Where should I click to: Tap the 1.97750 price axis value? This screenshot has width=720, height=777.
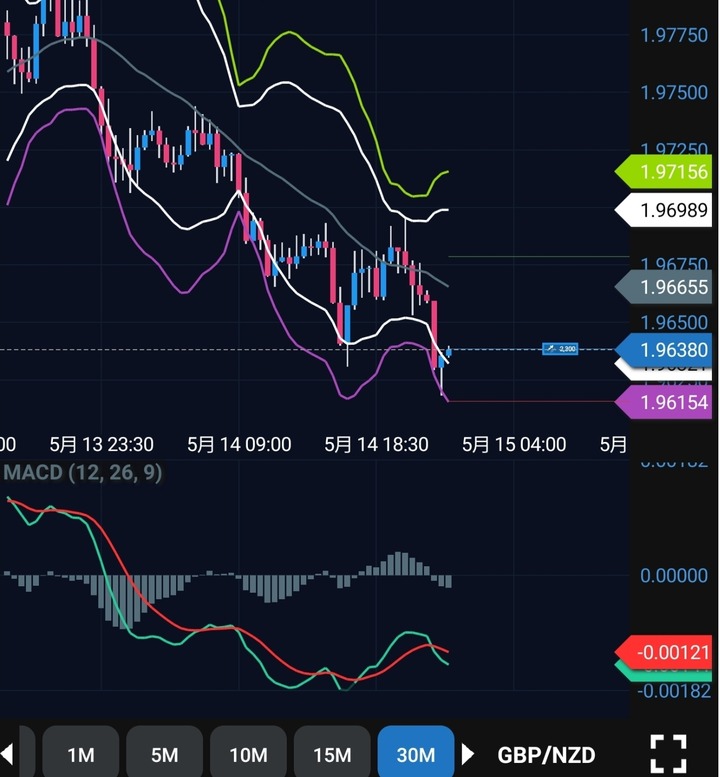coord(674,35)
